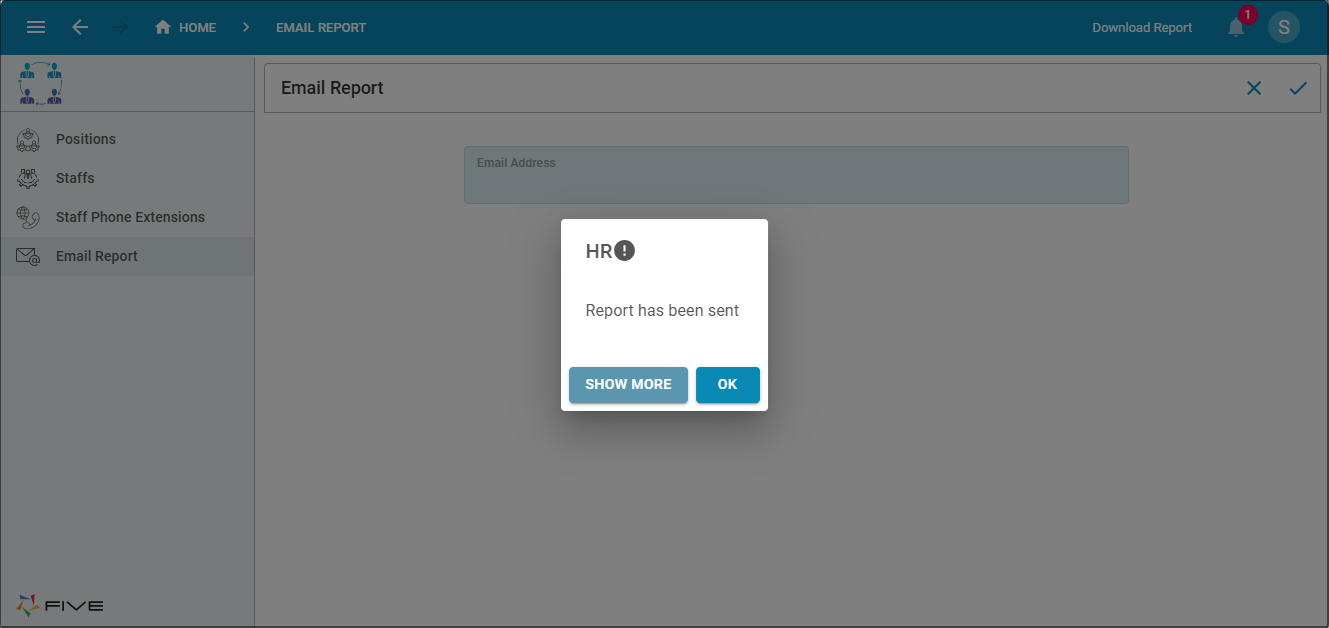
Task: Select the EMAIL REPORT breadcrumb item
Action: pos(321,27)
